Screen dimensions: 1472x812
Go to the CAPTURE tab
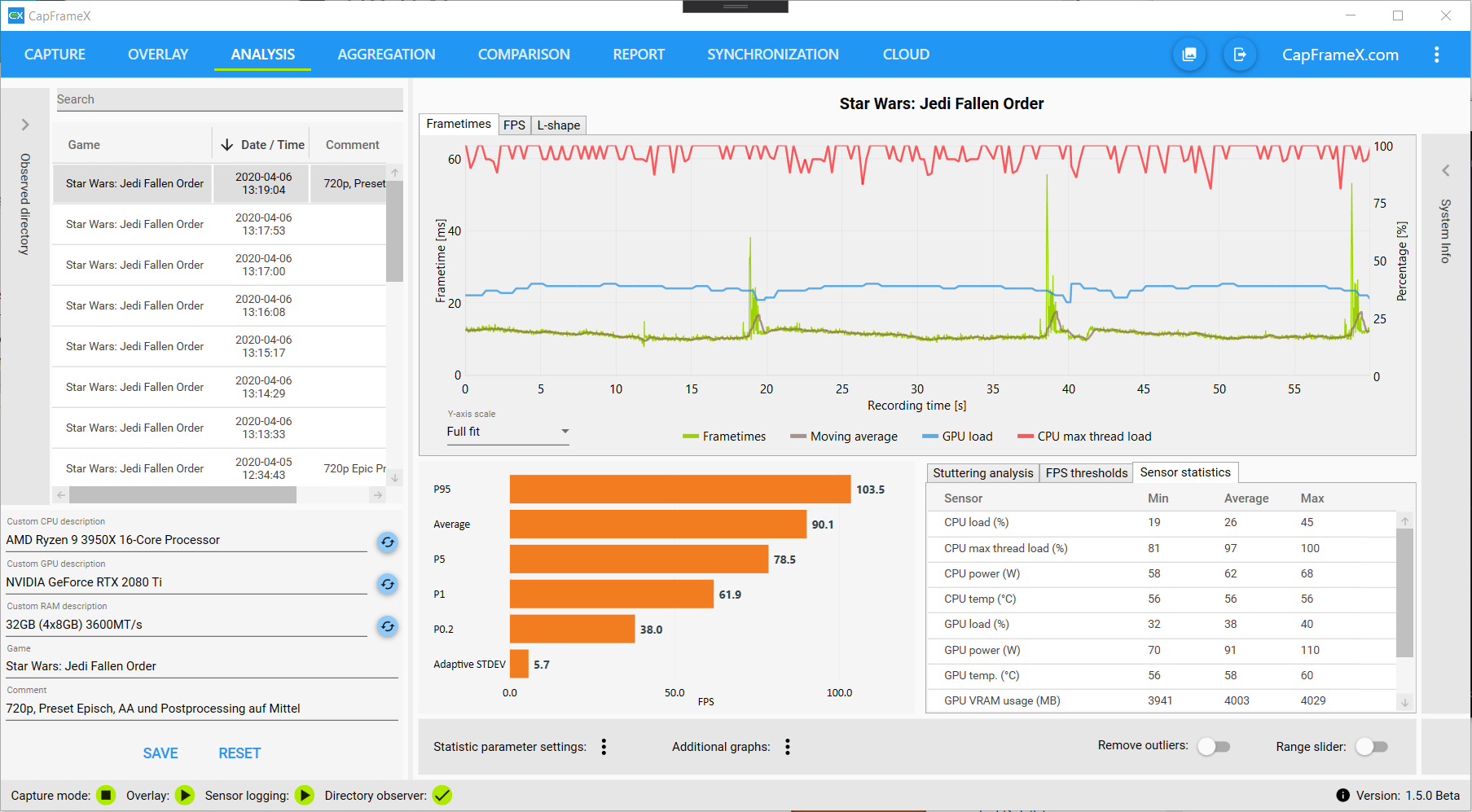(x=55, y=55)
